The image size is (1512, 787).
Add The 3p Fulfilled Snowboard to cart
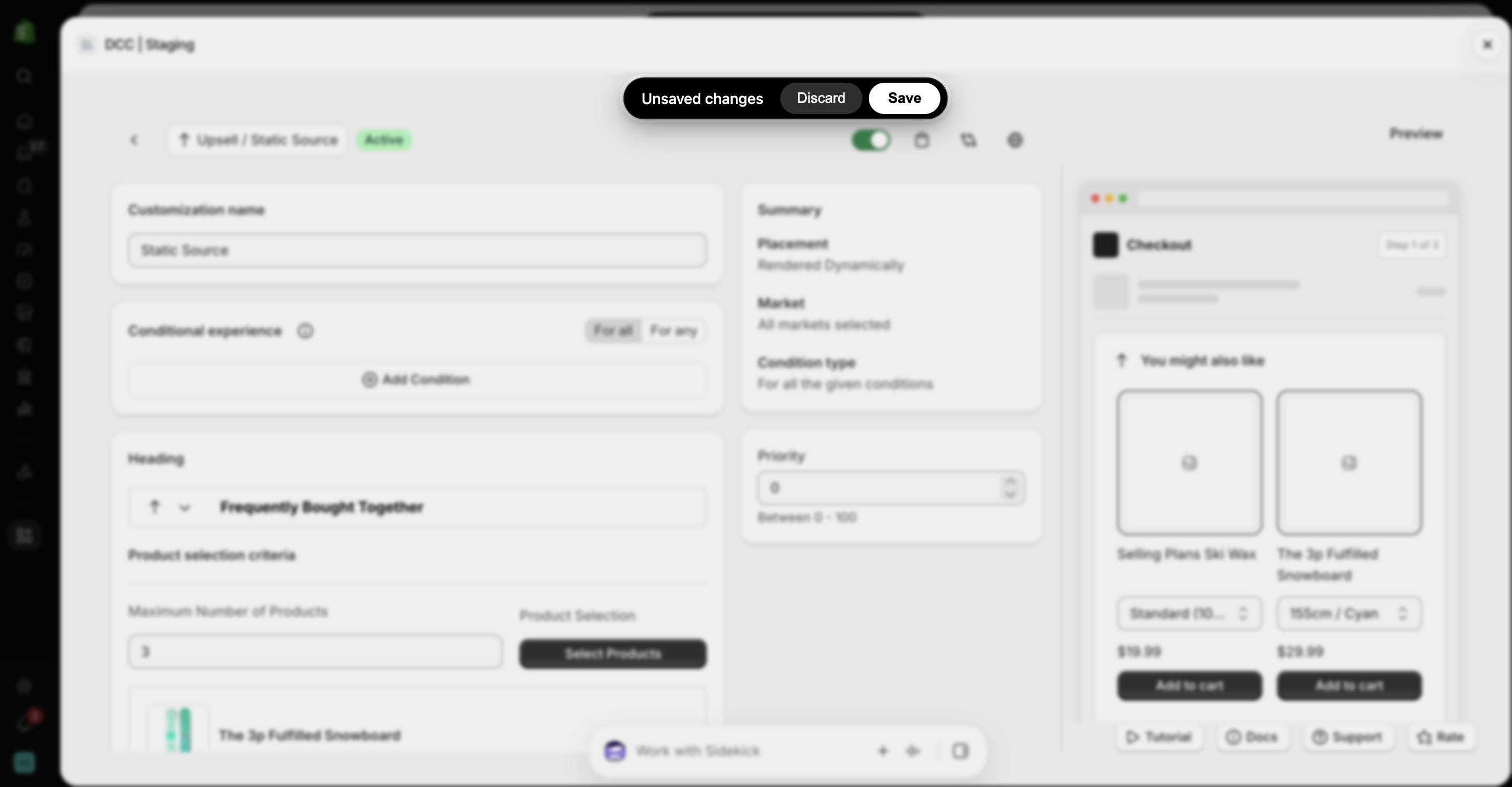point(1349,685)
